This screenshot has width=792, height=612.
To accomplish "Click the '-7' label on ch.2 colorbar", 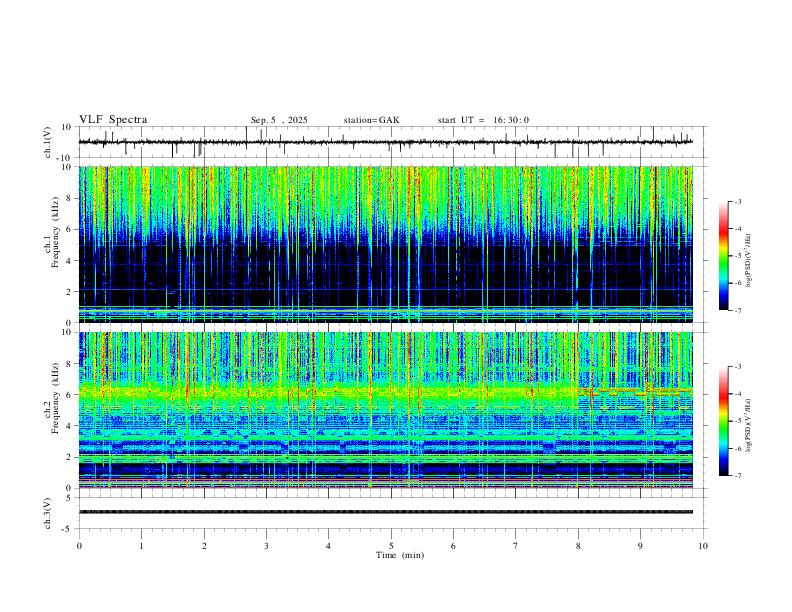I will (737, 476).
